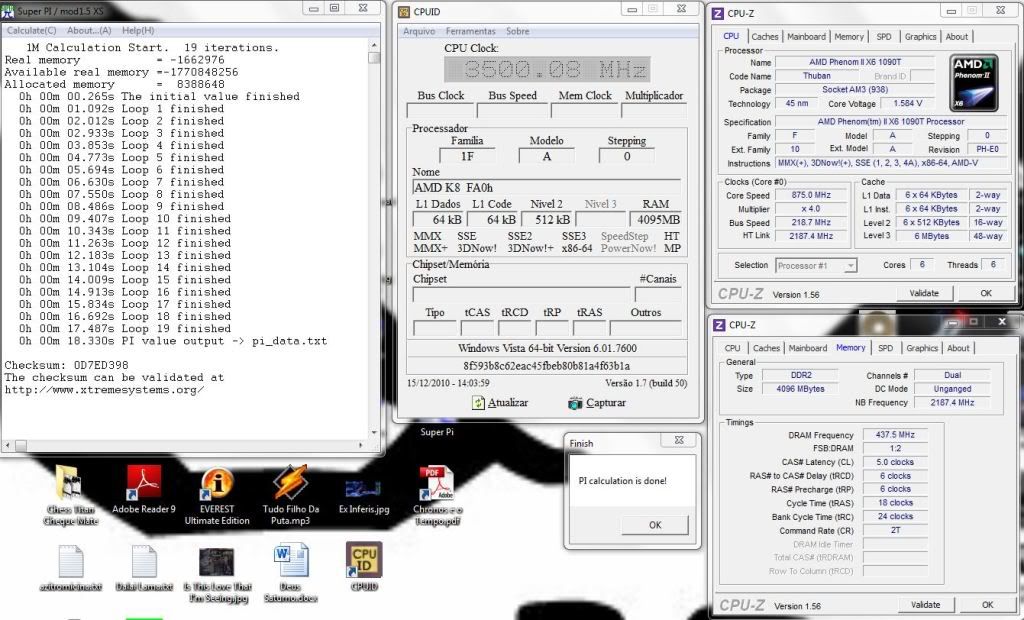Click the Super PI title bar icon
This screenshot has height=620, width=1024.
click(8, 10)
